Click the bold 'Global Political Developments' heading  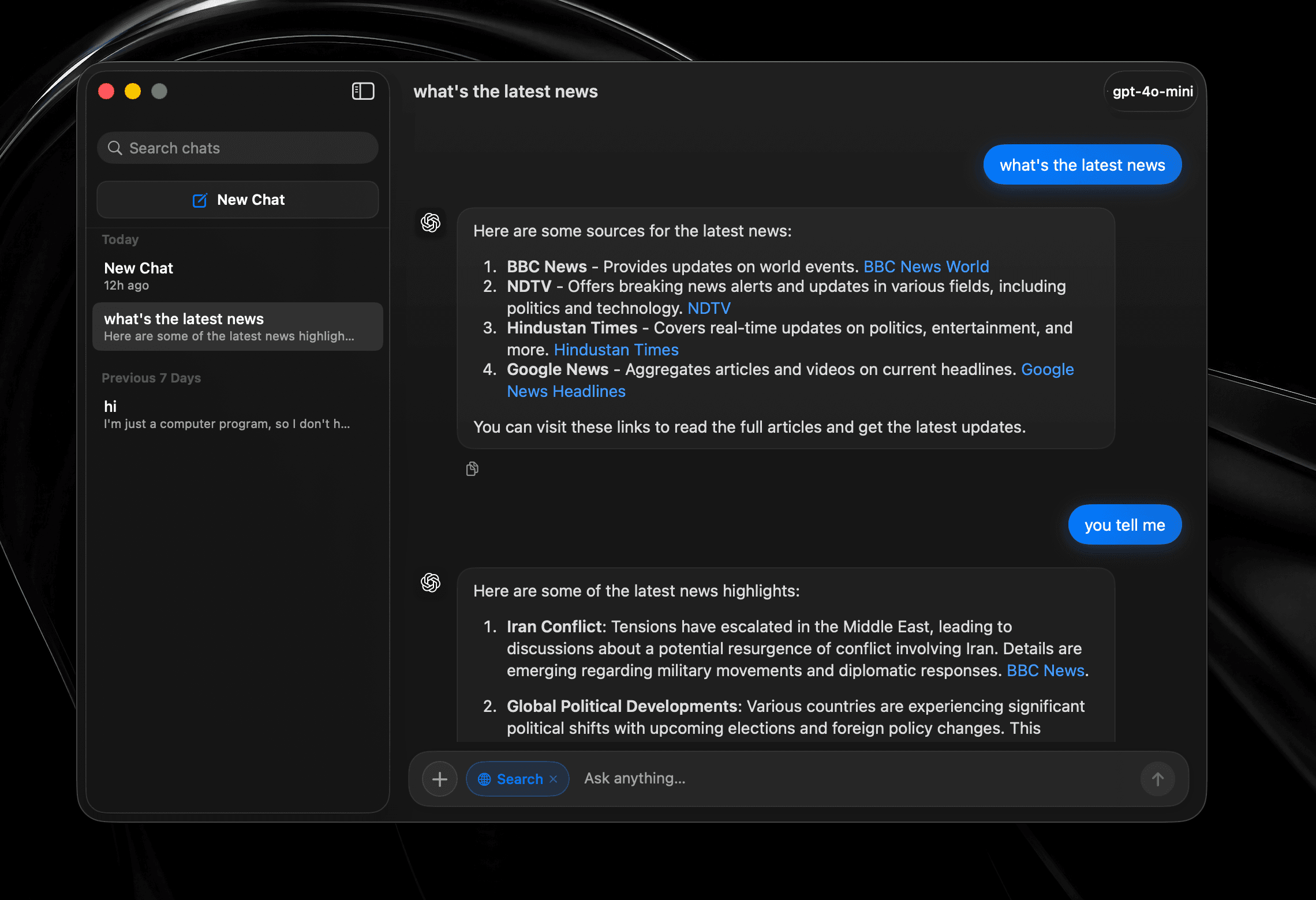click(622, 706)
